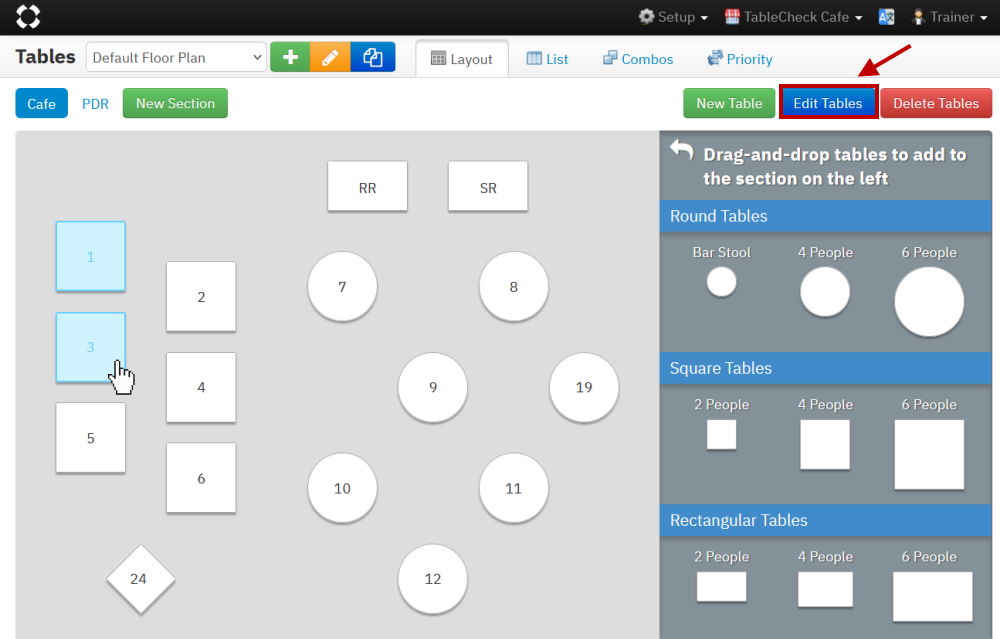Click the Edit Tables button
1000x639 pixels.
pos(828,103)
